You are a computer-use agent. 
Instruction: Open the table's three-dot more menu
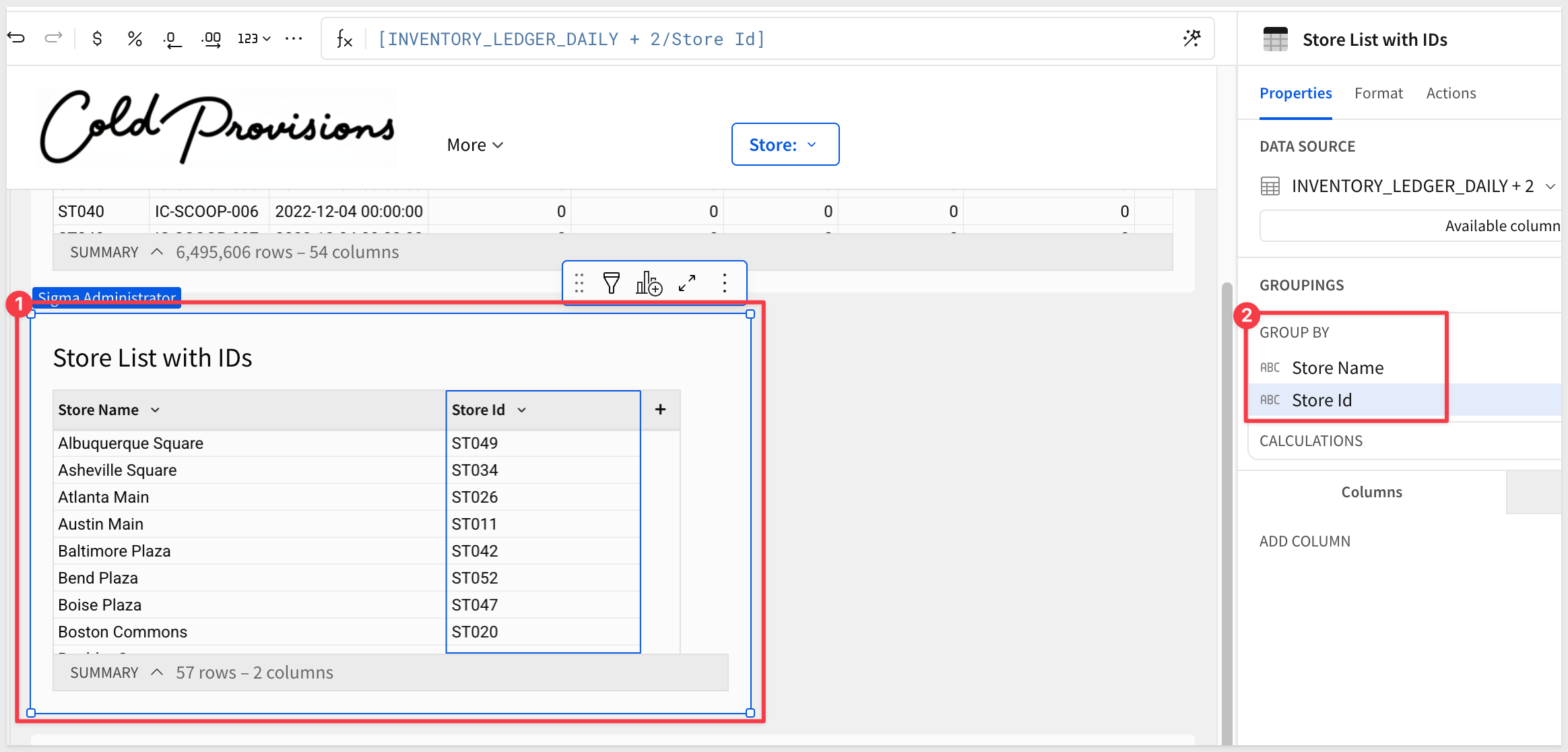(725, 283)
